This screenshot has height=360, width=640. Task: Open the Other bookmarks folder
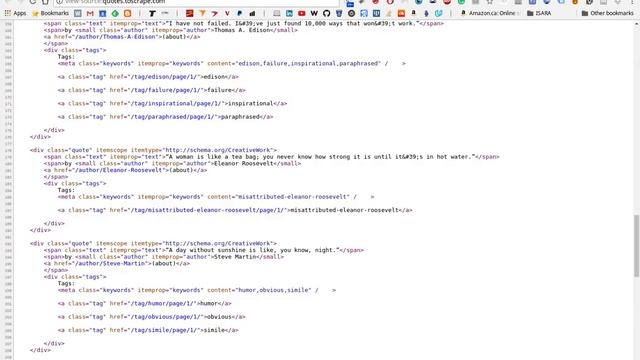coord(607,13)
